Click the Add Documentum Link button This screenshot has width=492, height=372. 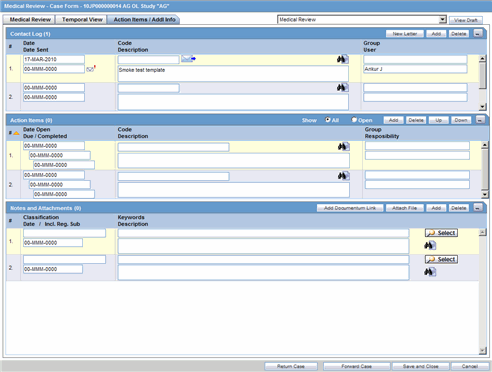click(350, 208)
